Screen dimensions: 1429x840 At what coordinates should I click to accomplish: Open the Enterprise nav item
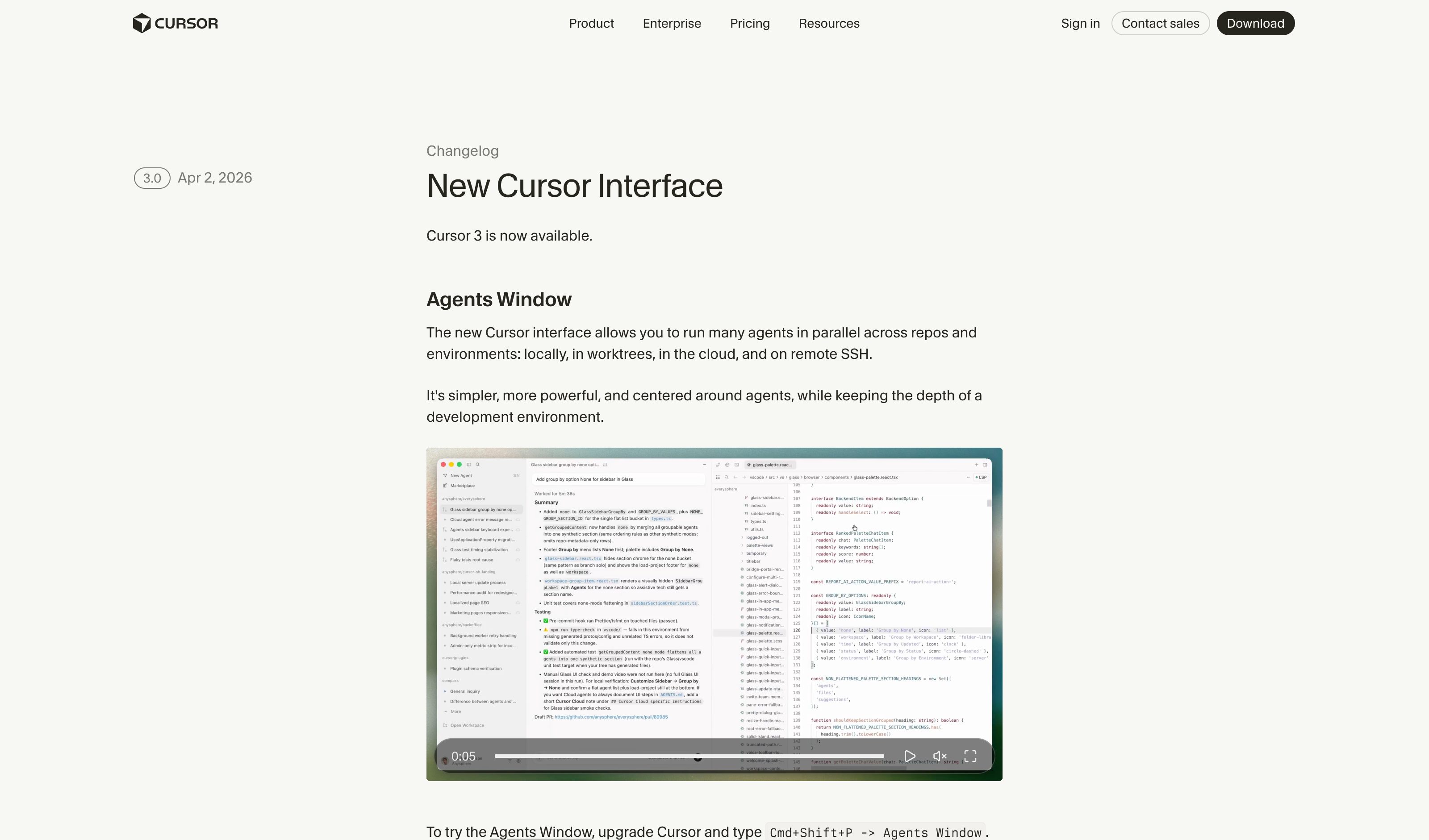(x=672, y=23)
